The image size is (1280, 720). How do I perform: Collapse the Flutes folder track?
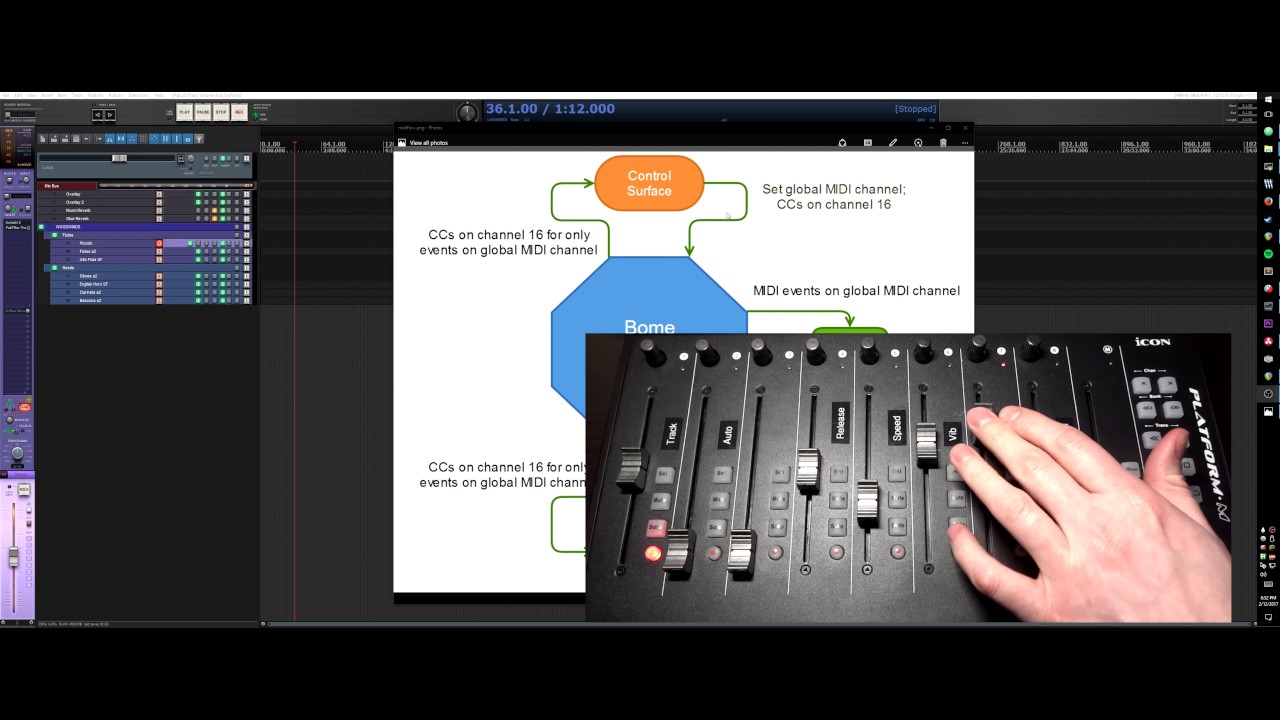(54, 235)
